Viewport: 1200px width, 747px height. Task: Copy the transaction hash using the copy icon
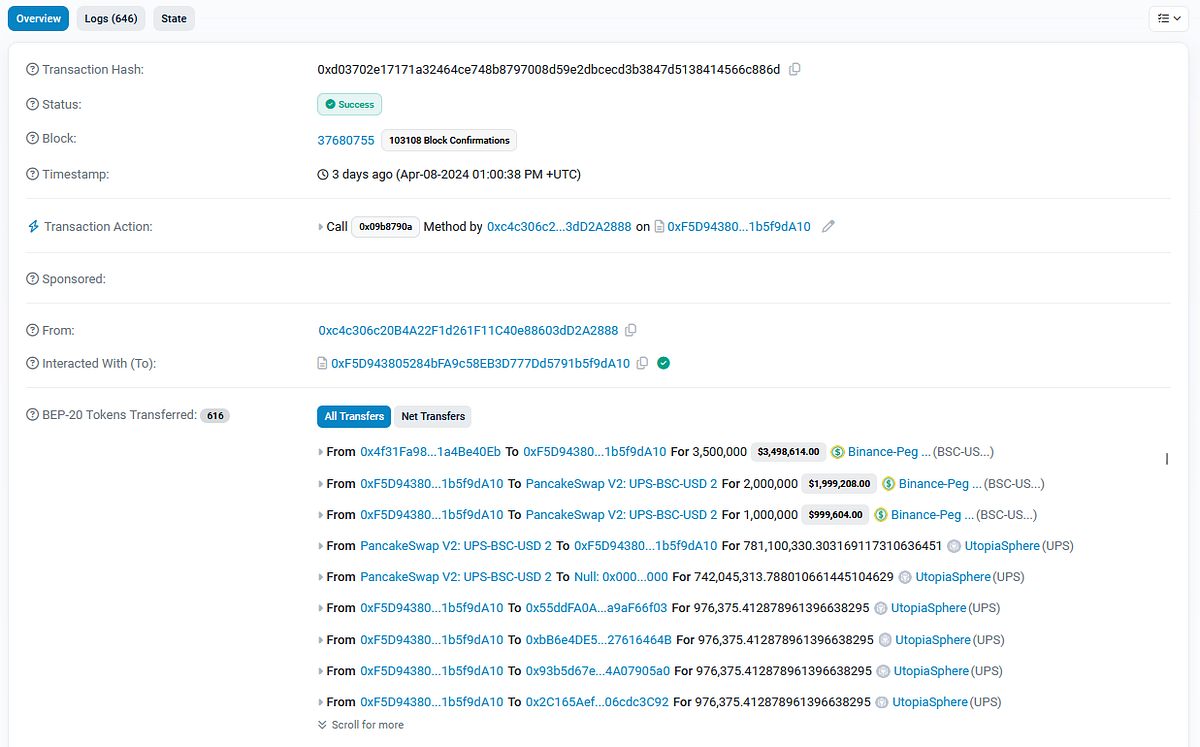click(x=794, y=69)
